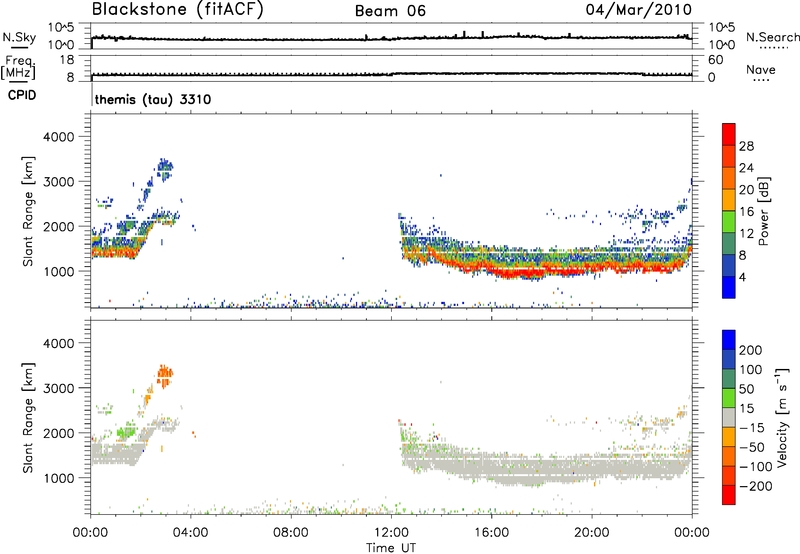Click the "Nave" legend label
The height and width of the screenshot is (554, 800).
761,70
